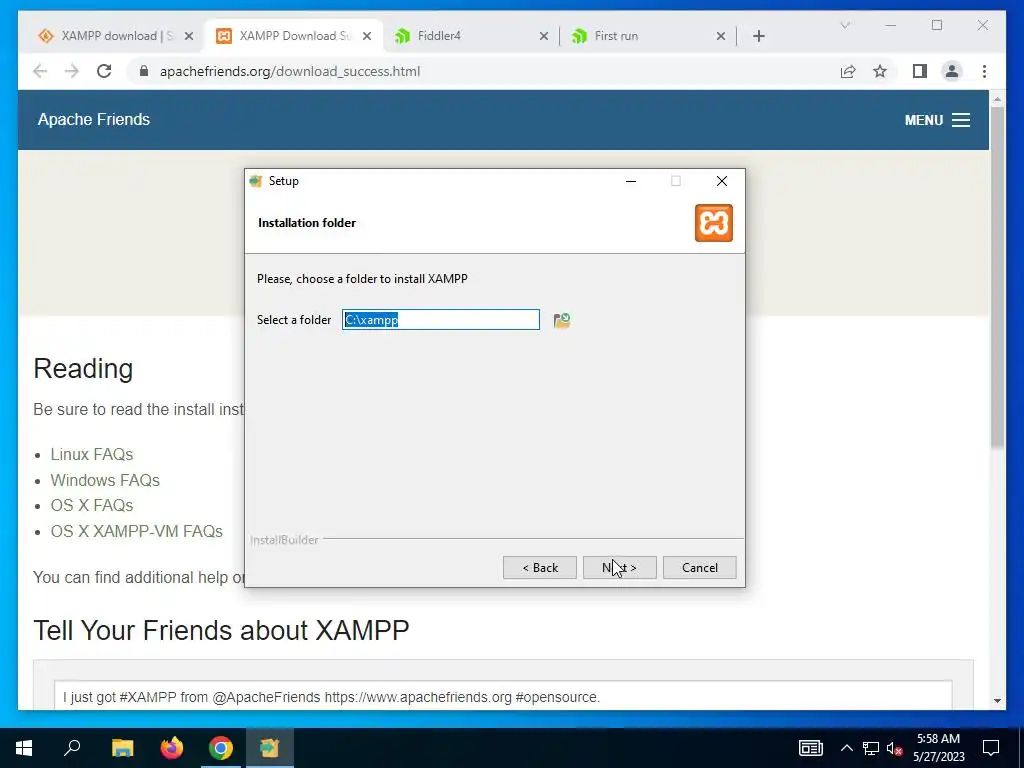Screen dimensions: 1024x768
Task: Cancel the XAMPP Setup
Action: 699,568
